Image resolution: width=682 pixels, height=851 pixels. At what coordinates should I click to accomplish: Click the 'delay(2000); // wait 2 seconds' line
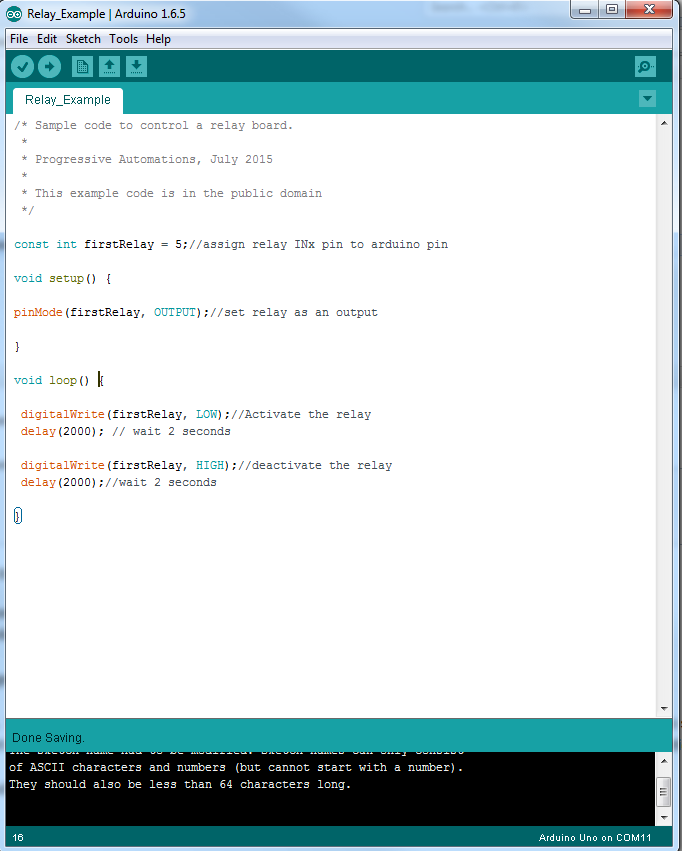[x=125, y=431]
